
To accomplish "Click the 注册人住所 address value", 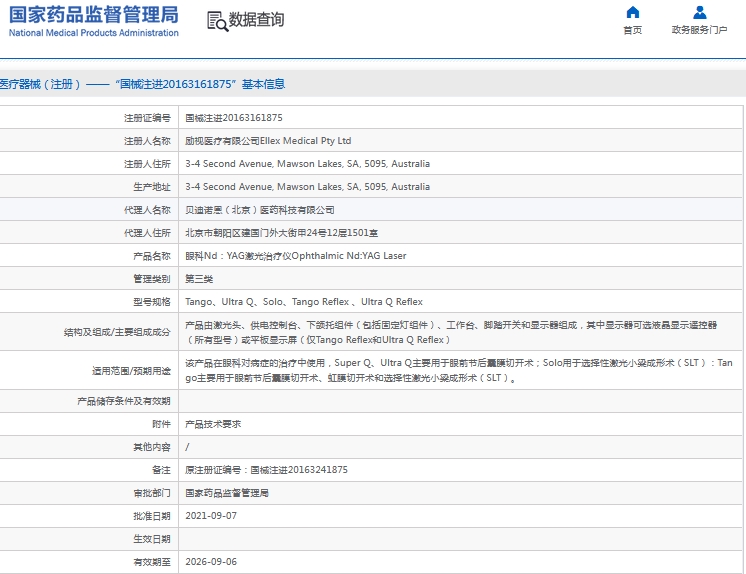I will (307, 164).
